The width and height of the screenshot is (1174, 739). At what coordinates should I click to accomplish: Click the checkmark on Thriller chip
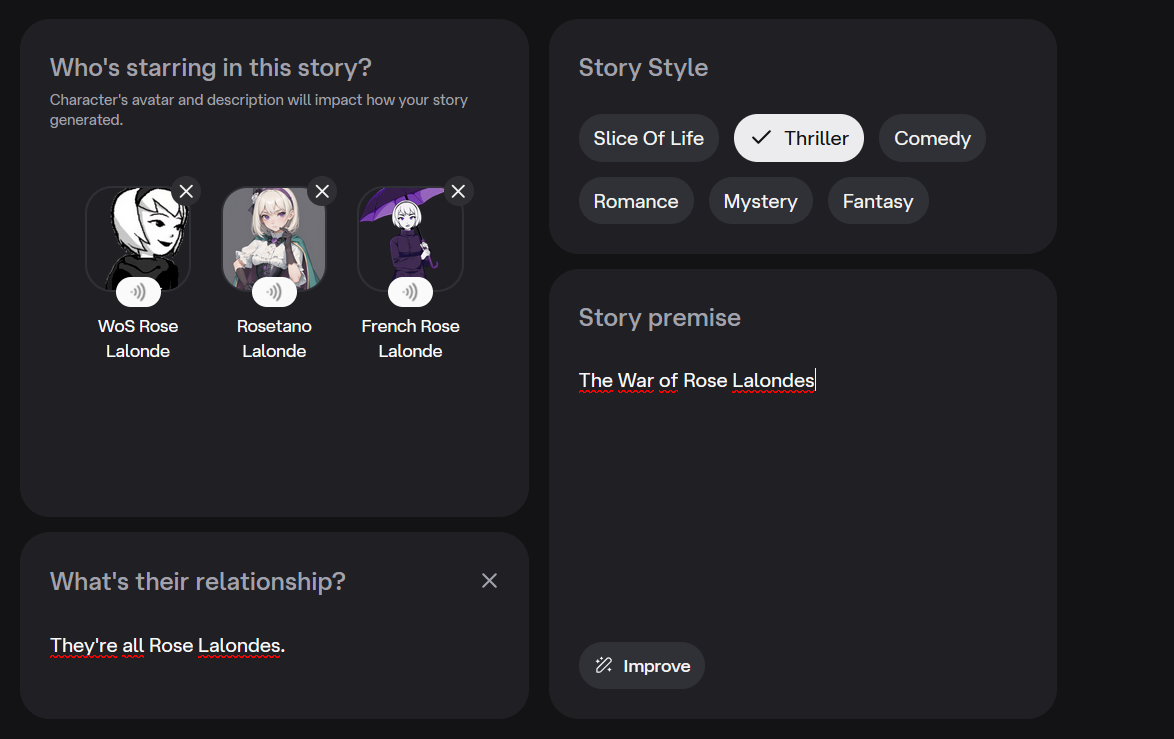pos(761,138)
